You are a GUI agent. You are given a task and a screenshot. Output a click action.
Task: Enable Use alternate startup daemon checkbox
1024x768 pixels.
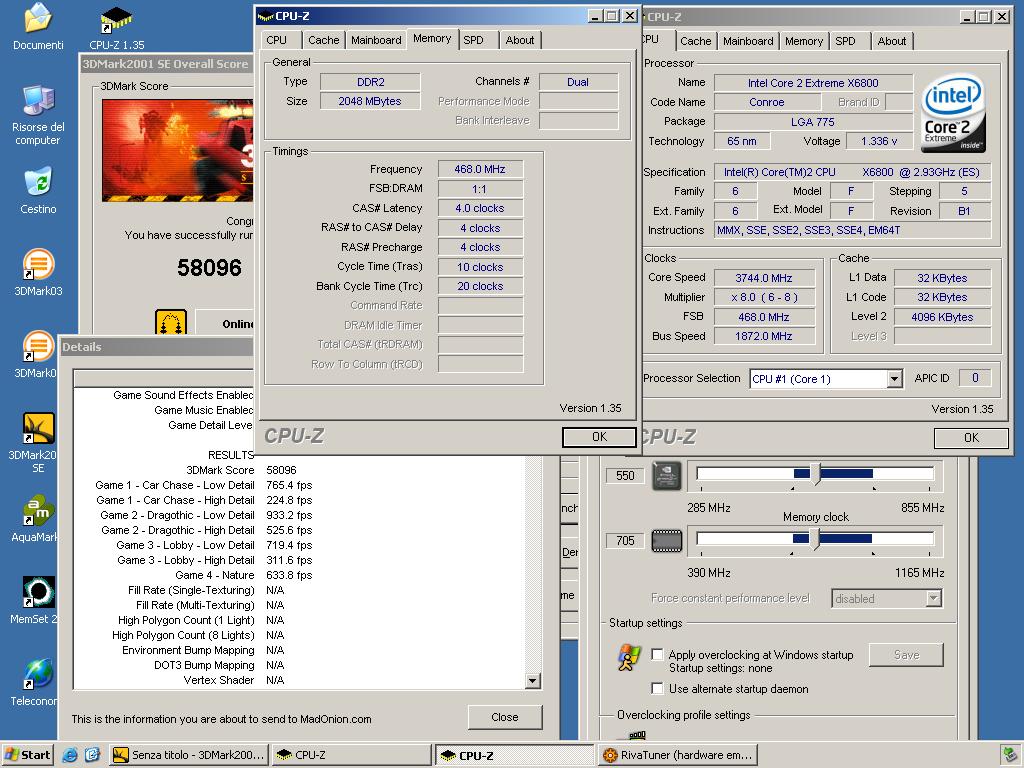coord(658,688)
